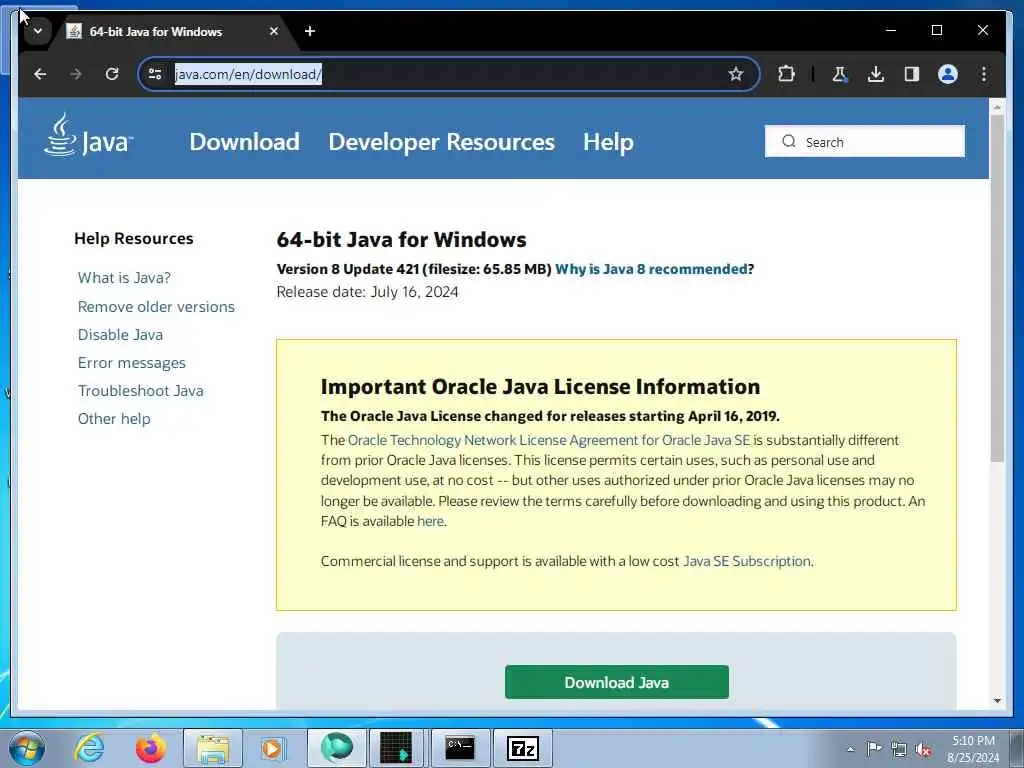The image size is (1024, 768).
Task: Click the 64-bit Java for Windows heading
Action: click(401, 240)
